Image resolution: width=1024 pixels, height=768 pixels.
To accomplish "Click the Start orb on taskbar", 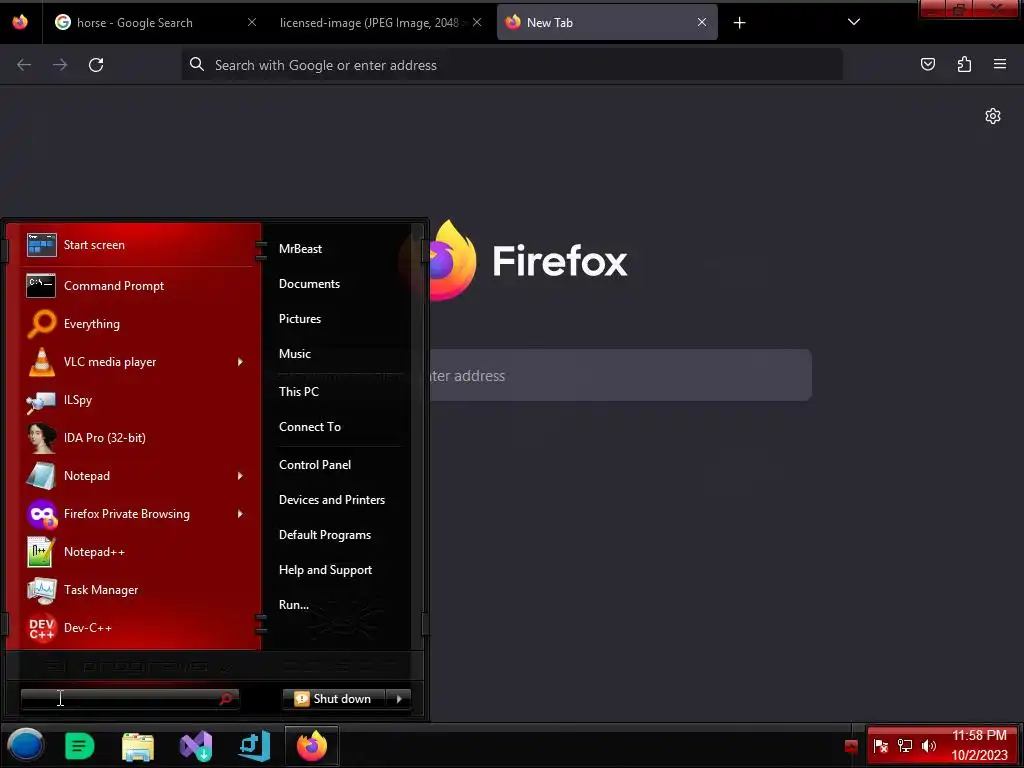I will [25, 745].
